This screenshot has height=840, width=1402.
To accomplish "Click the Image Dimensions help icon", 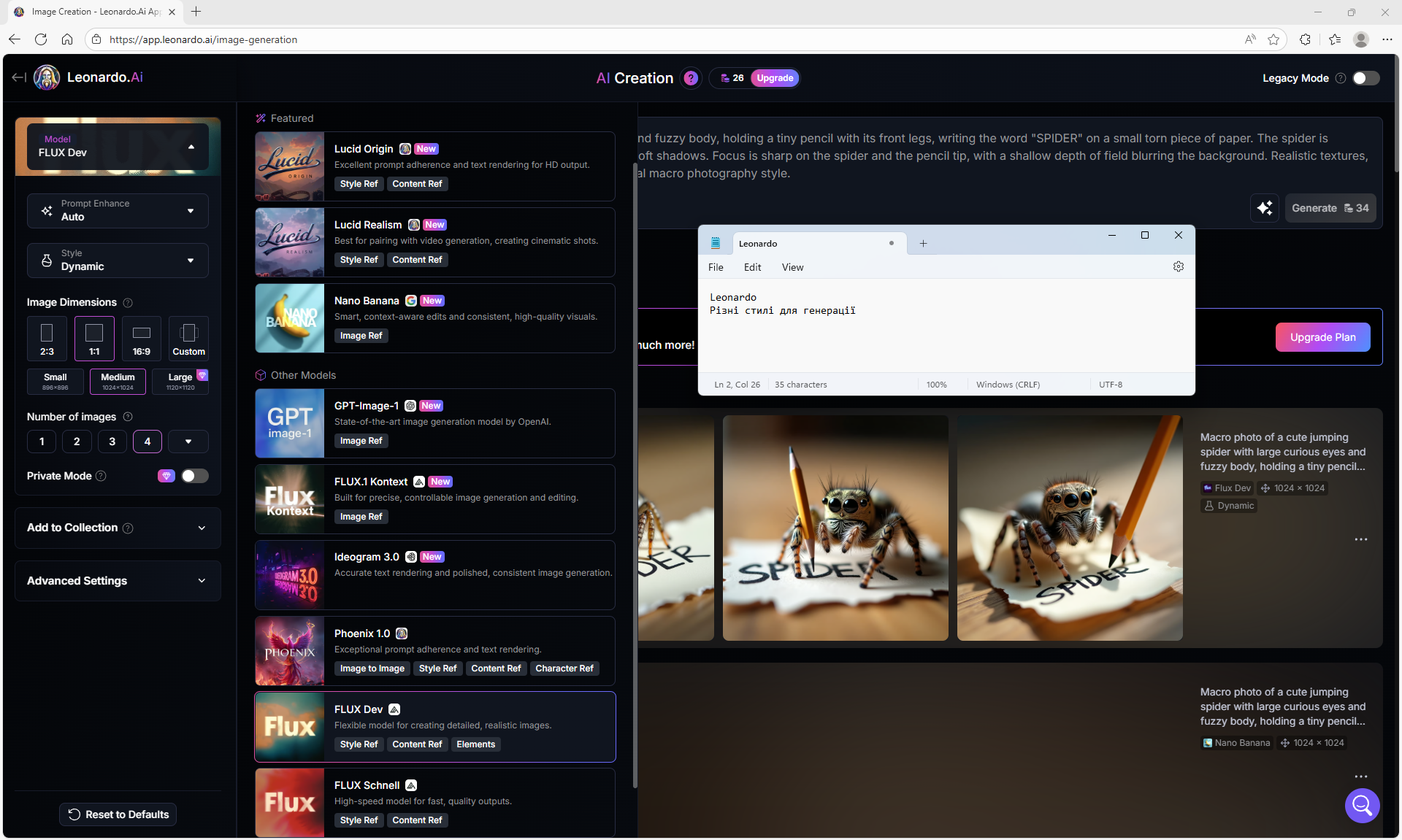I will point(128,303).
